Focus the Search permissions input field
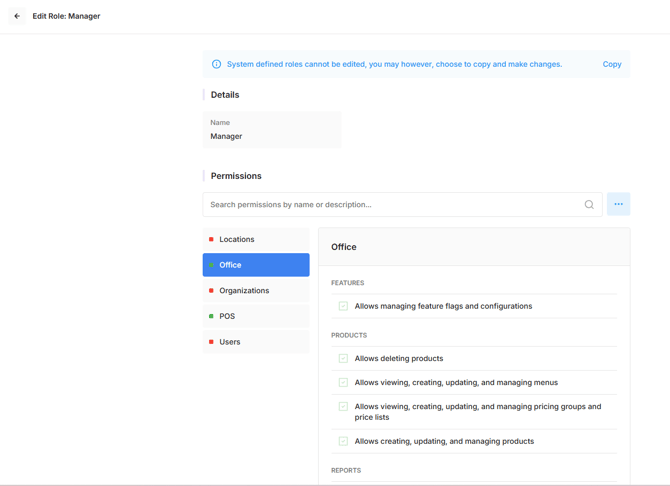Screen dimensions: 670x486 pos(403,205)
